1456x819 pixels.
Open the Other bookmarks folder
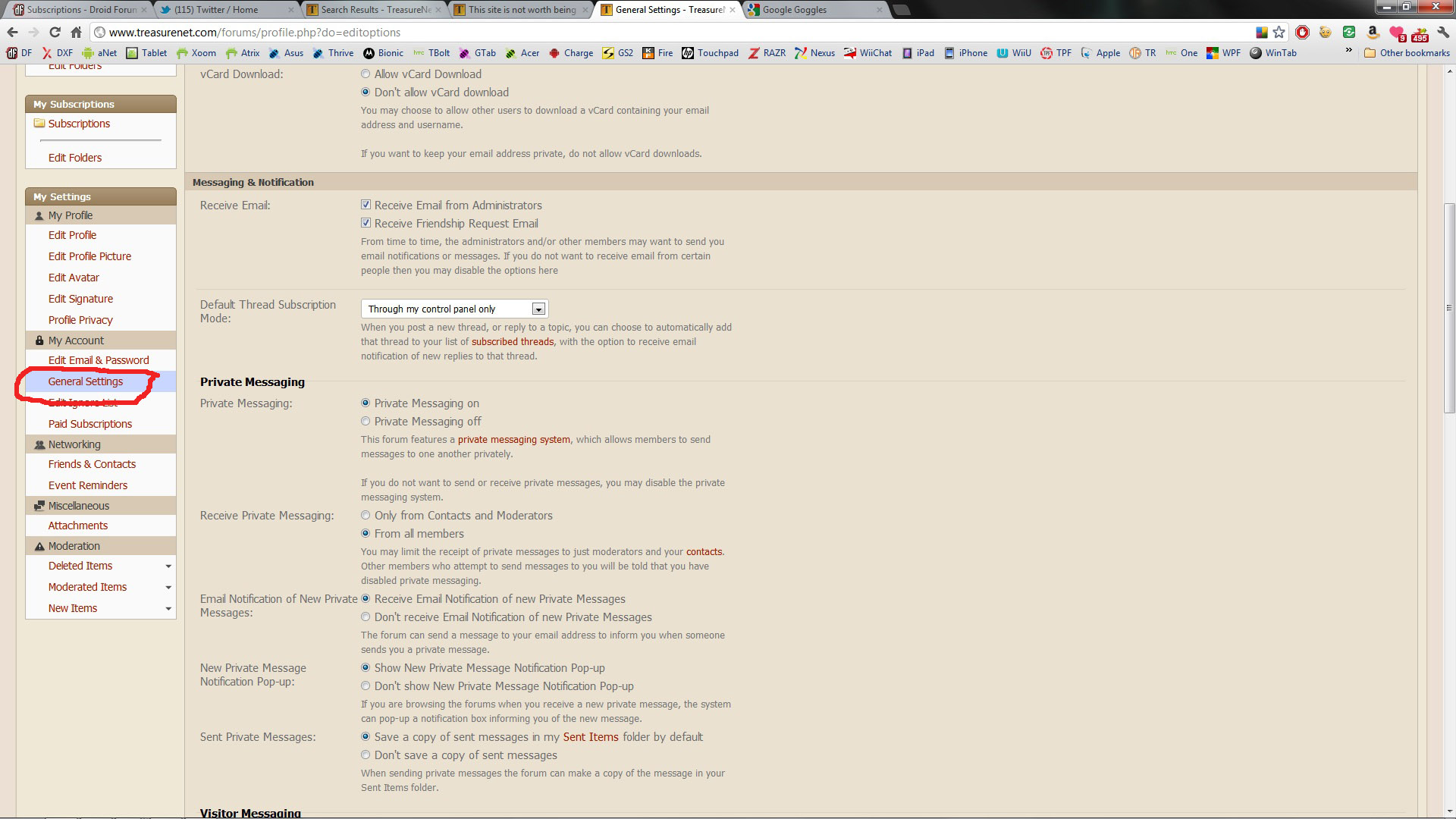[1407, 53]
